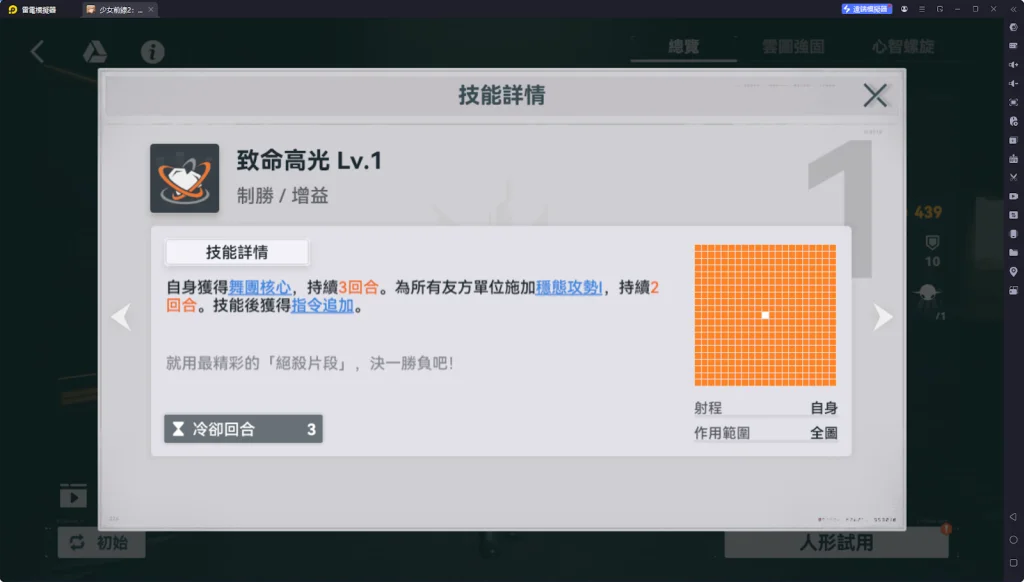Switch to the 總覽 tab
Viewport: 1024px width, 582px height.
tap(684, 47)
